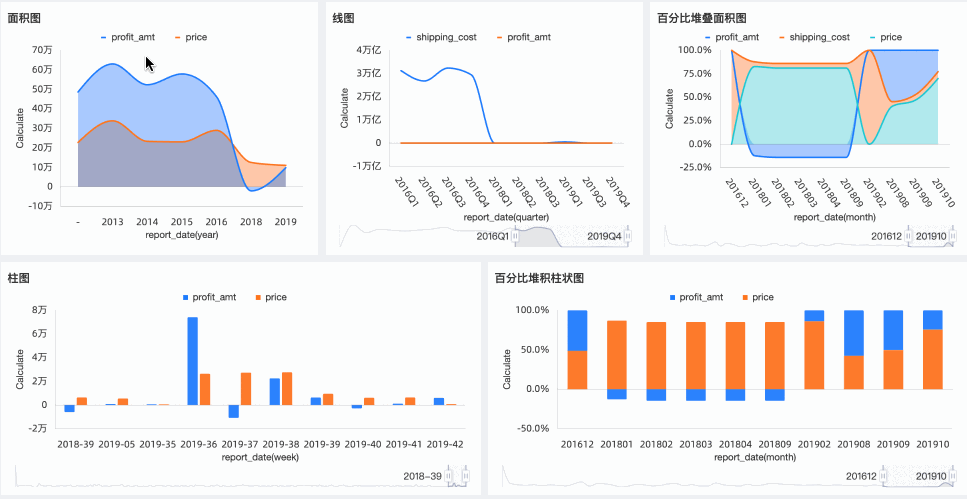Click right handle of 柱图 range slider
Viewport: 967px width, 499px height.
[x=466, y=476]
